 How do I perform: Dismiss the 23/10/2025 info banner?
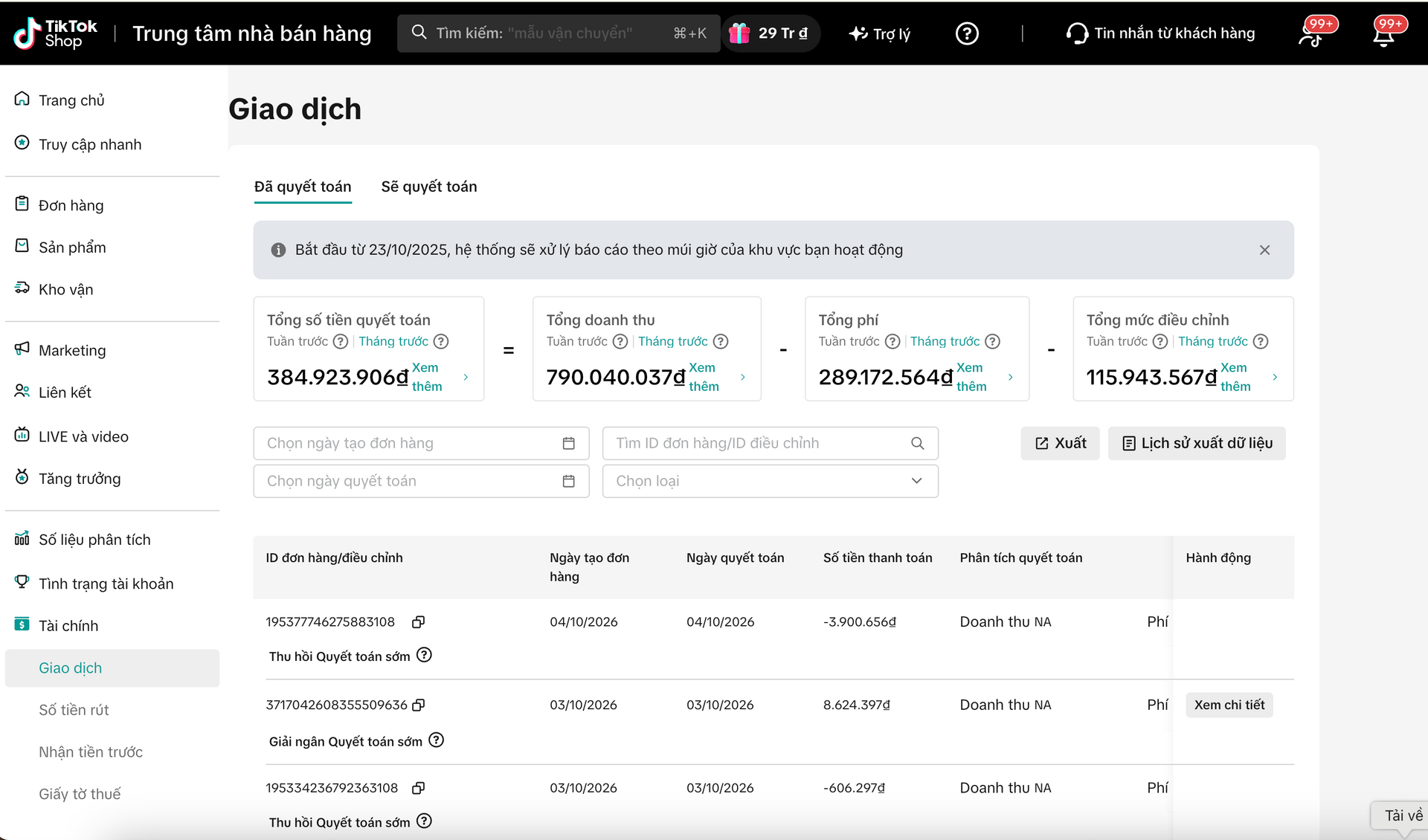pos(1264,250)
